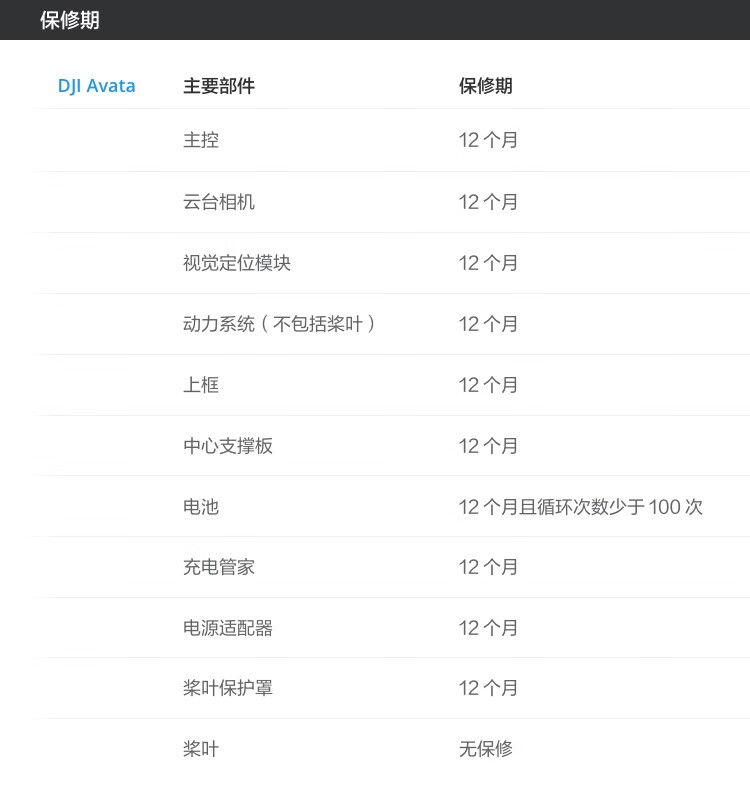The image size is (750, 800).
Task: Select the 12 个月 value beside 充电管家
Action: 488,567
